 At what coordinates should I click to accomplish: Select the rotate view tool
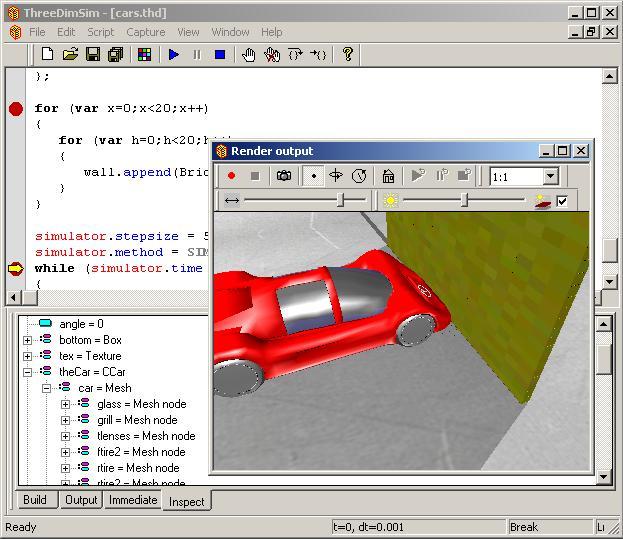359,176
